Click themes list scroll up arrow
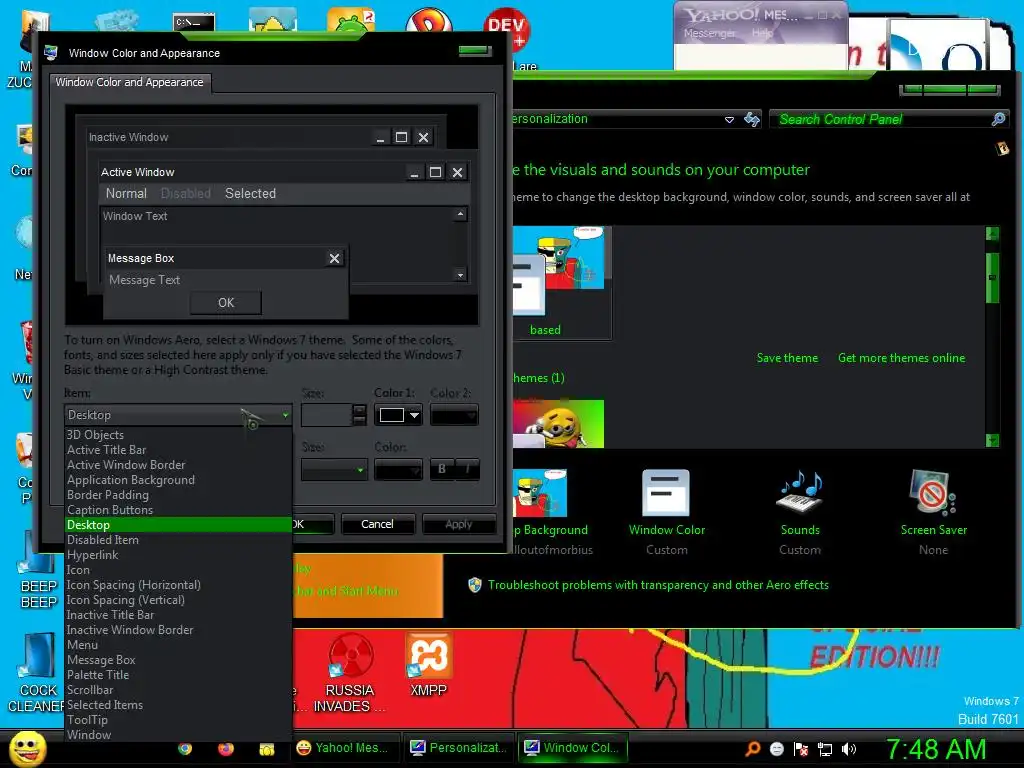The height and width of the screenshot is (768, 1024). click(992, 233)
